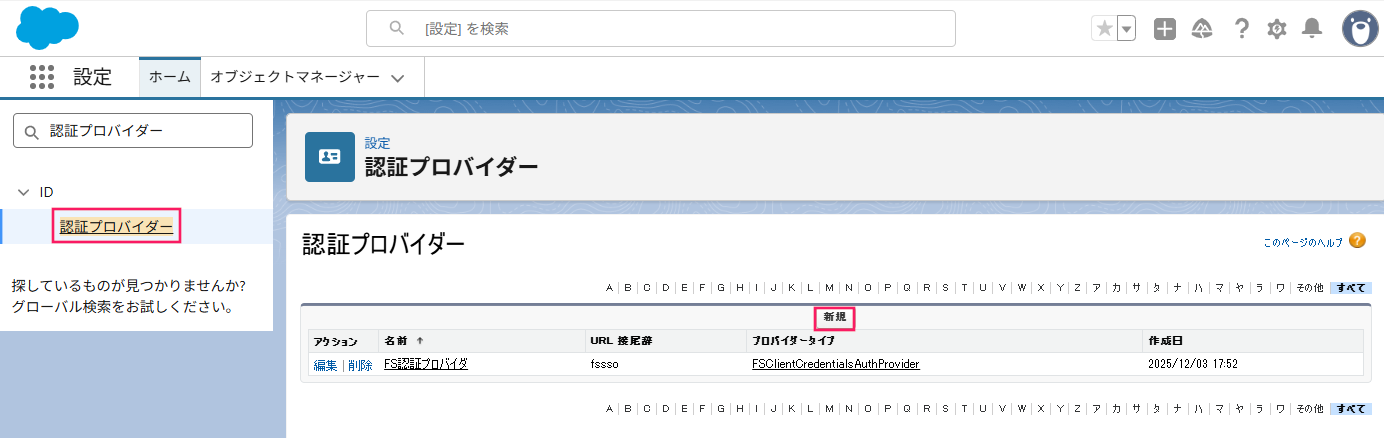Filter by カ in top index
The width and height of the screenshot is (1384, 438).
click(x=1116, y=288)
